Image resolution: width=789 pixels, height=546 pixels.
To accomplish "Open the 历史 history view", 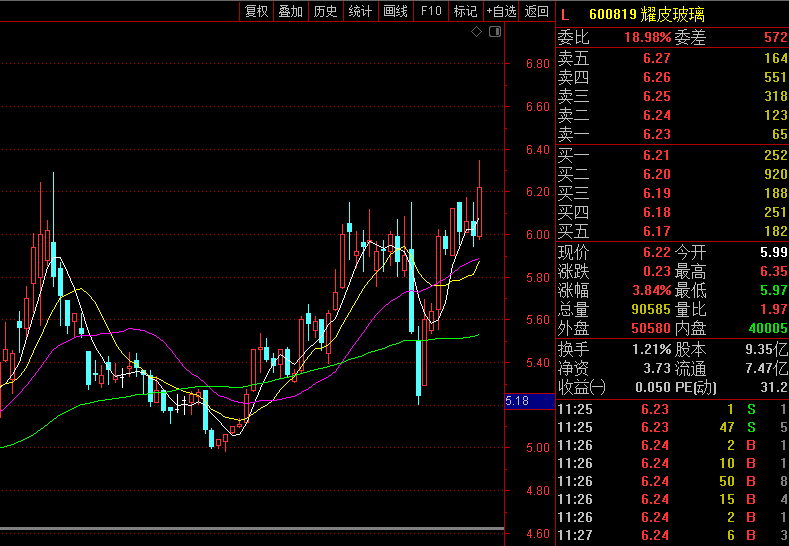I will 325,11.
